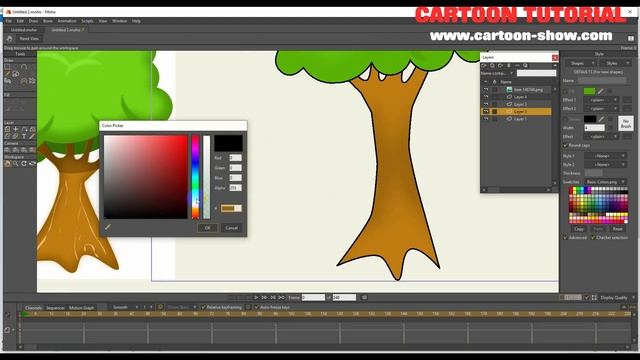The width and height of the screenshot is (640, 360).
Task: Click the onion skin icon in timeline toolbar
Action: pos(160,307)
